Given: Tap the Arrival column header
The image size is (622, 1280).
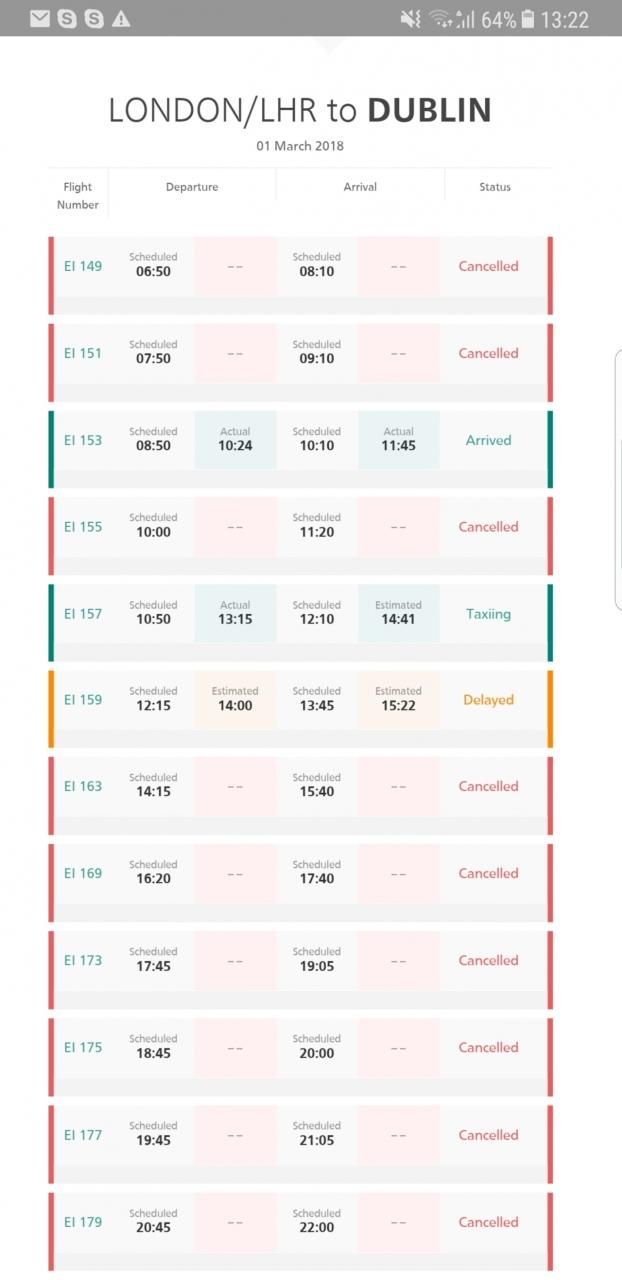Looking at the screenshot, I should click(360, 187).
